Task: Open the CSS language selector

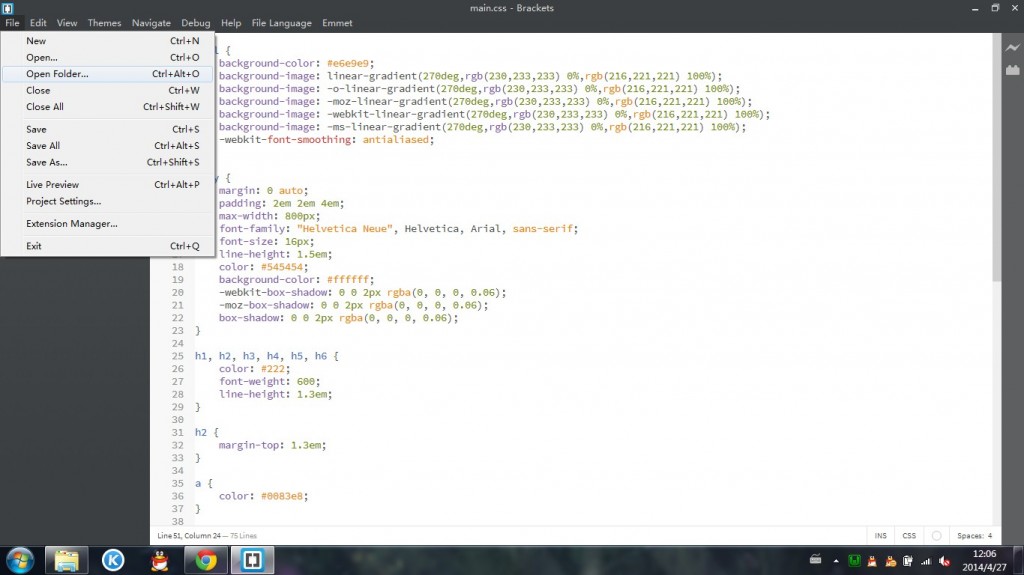Action: [x=909, y=536]
